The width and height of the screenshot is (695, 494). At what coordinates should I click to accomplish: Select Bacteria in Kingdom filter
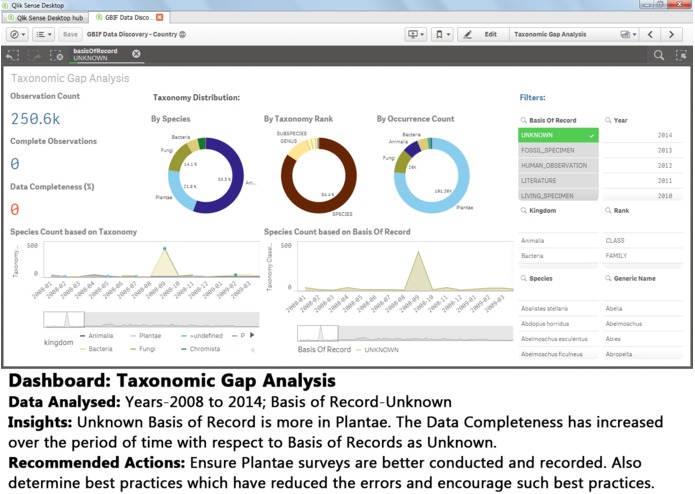[x=558, y=256]
